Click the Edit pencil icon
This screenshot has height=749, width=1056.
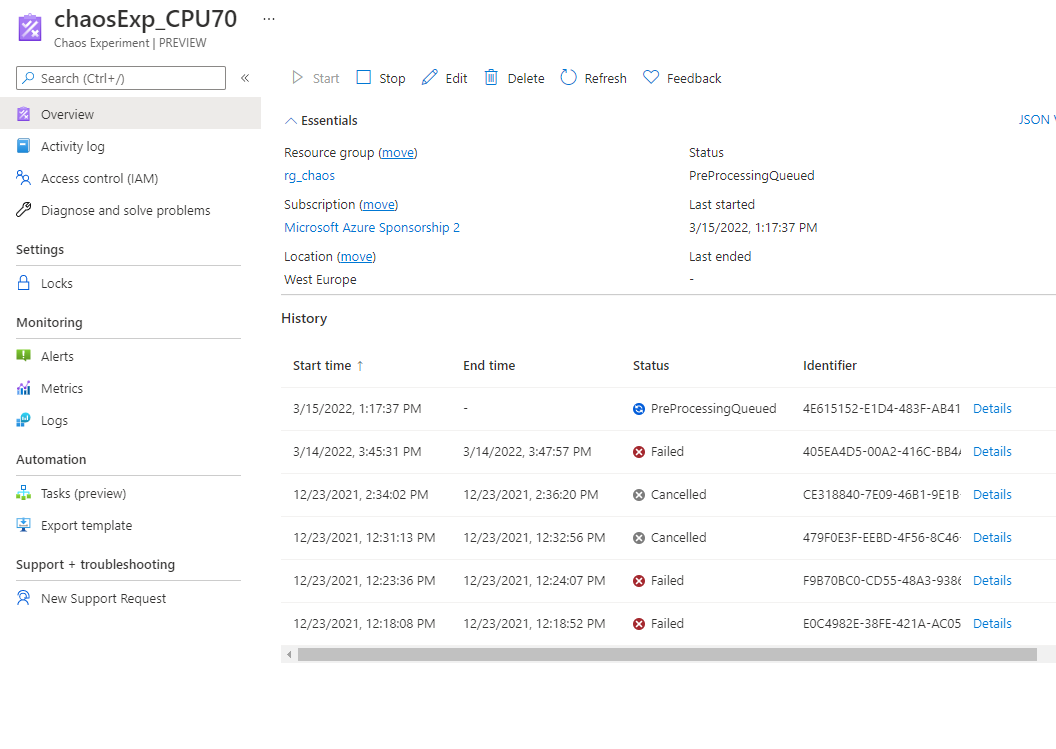tap(430, 78)
